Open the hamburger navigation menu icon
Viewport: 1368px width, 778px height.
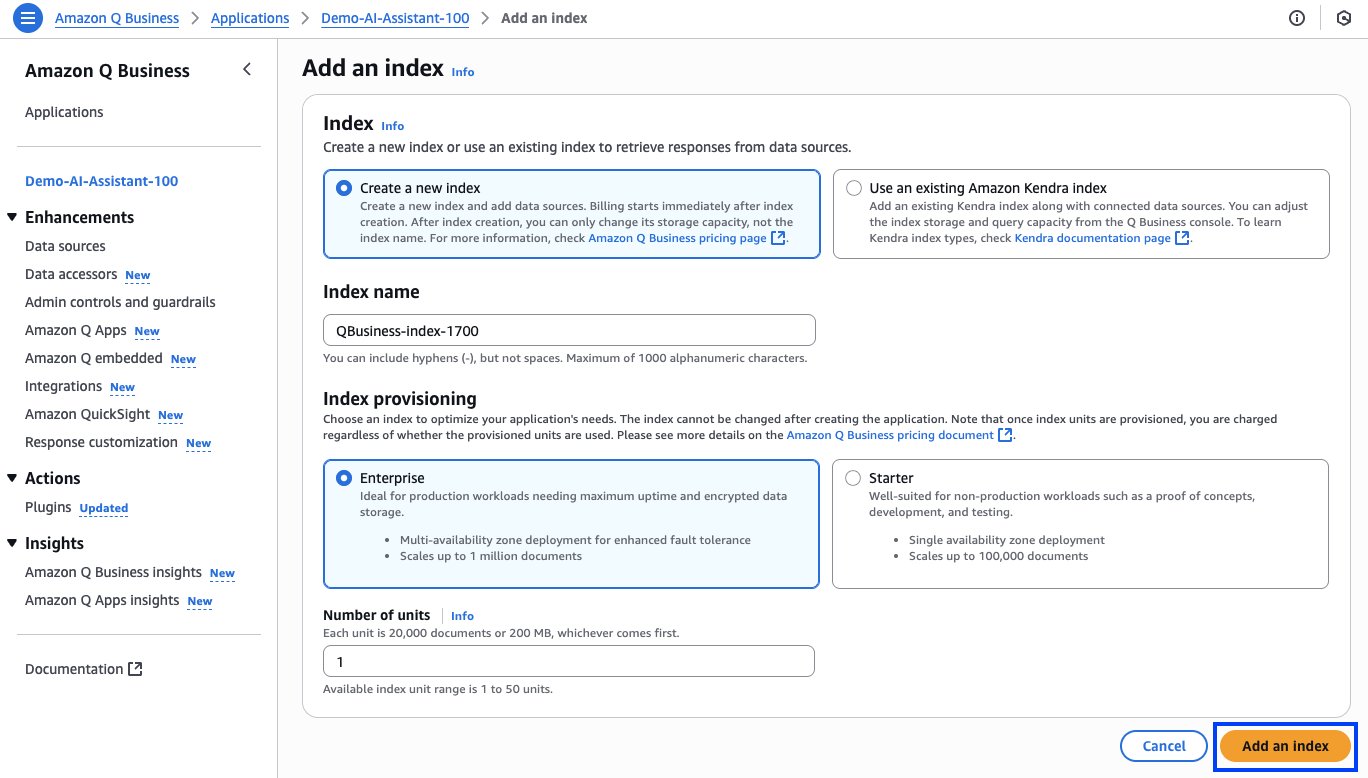pos(28,18)
